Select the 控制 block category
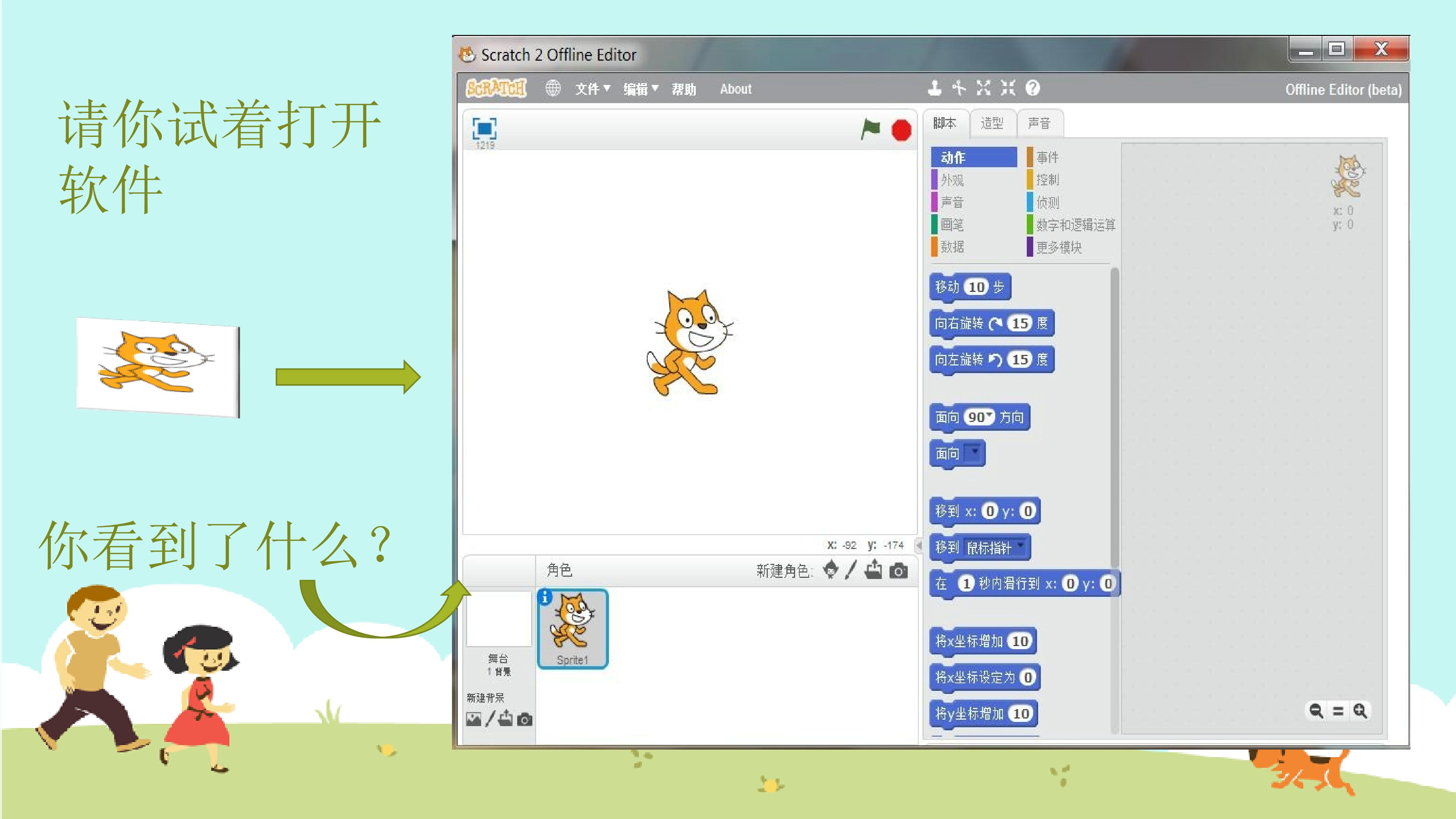This screenshot has height=819, width=1456. (1047, 180)
